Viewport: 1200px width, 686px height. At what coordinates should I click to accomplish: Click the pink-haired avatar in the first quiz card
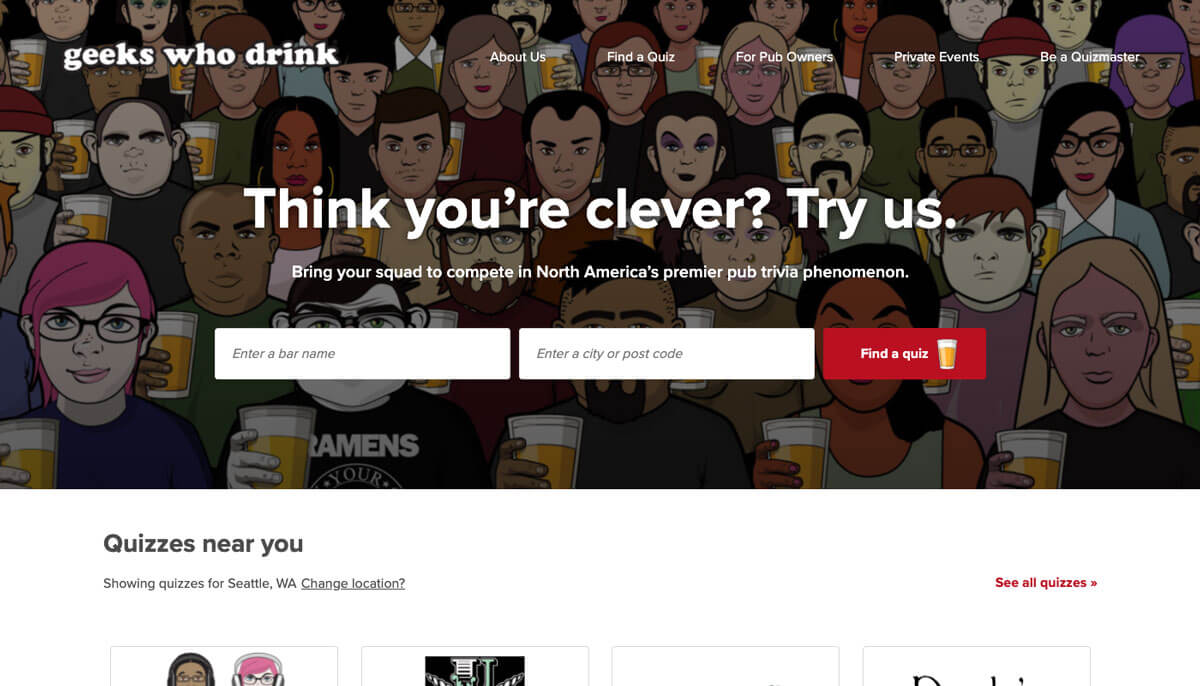coord(257,670)
